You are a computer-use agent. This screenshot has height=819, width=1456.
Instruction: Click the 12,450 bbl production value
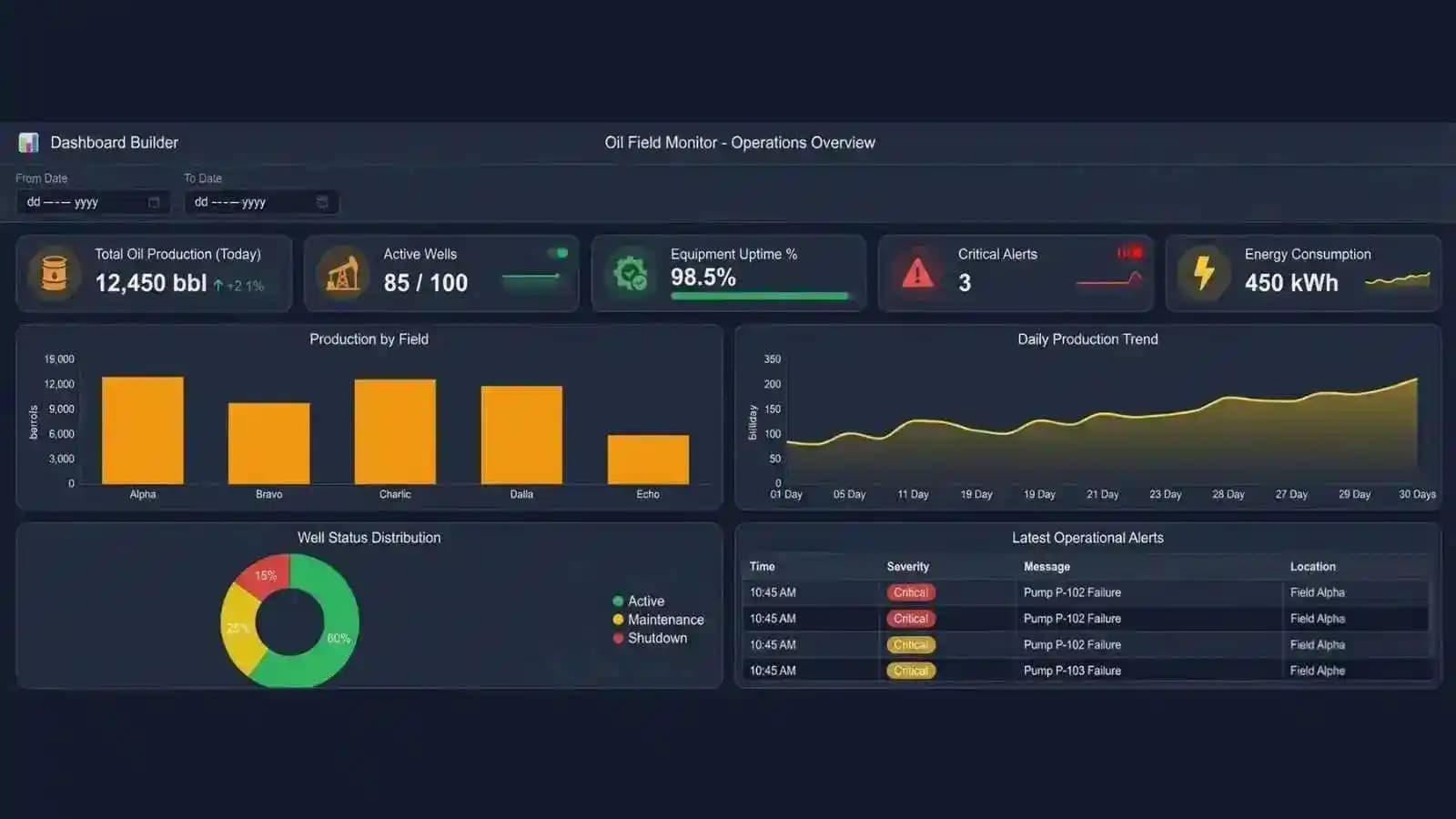click(x=151, y=283)
